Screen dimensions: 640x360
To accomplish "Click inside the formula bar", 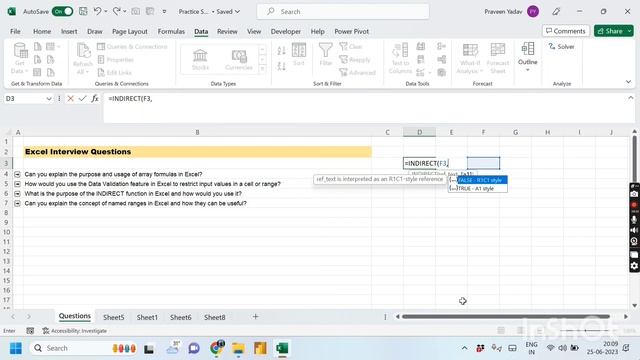I will pyautogui.click(x=364, y=108).
